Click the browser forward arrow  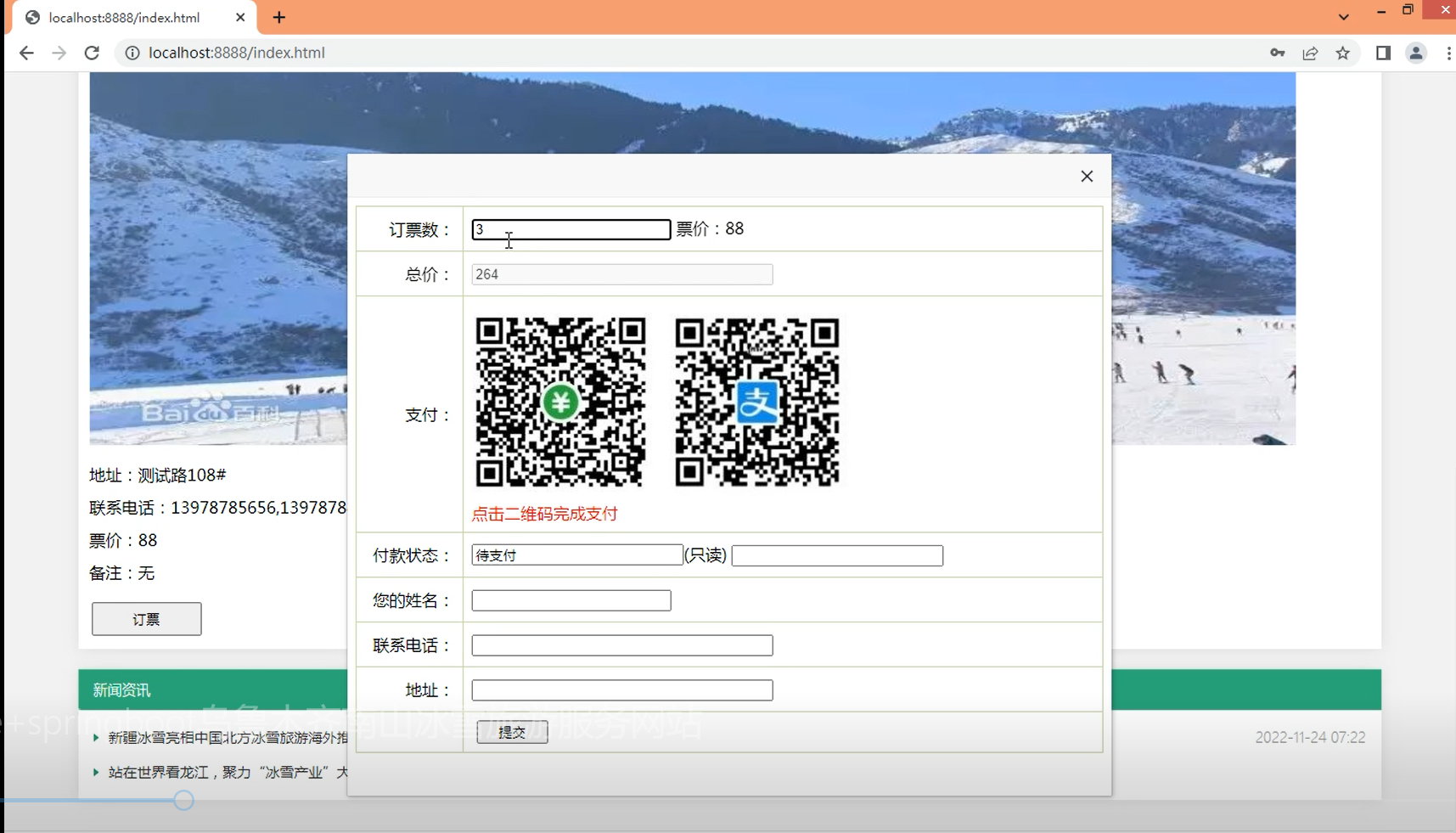pyautogui.click(x=59, y=53)
